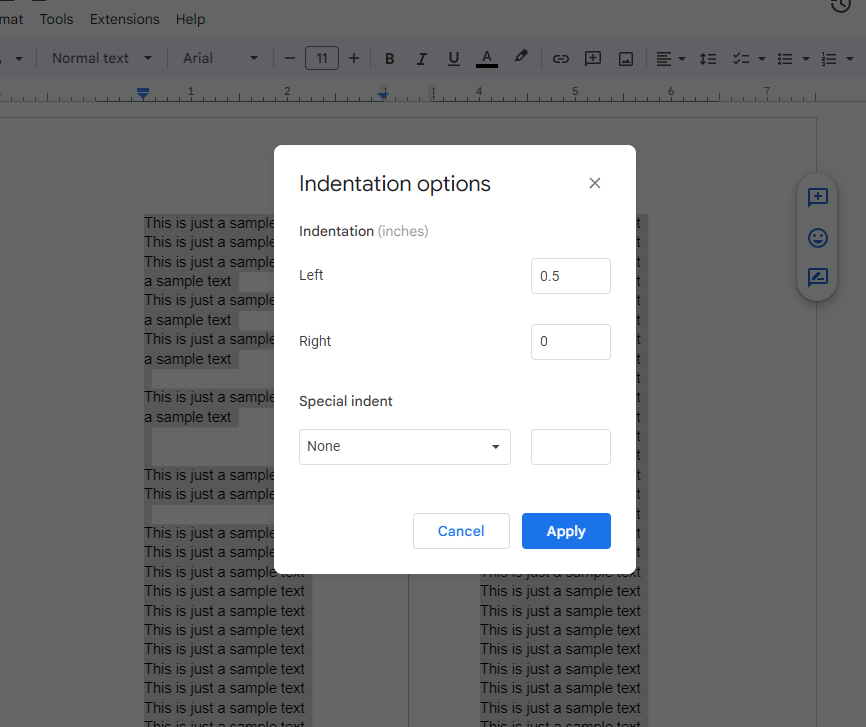866x727 pixels.
Task: Expand the bulleted list options arrow
Action: 806,59
